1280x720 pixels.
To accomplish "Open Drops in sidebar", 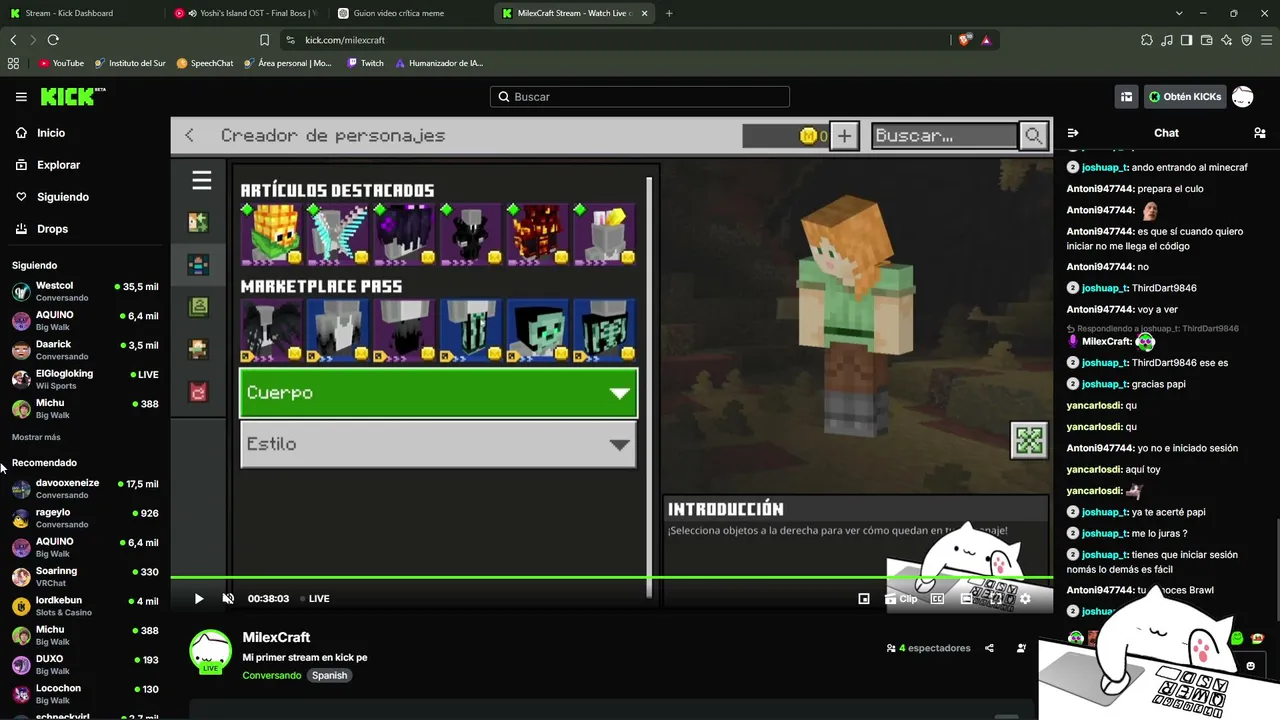I will click(x=52, y=229).
